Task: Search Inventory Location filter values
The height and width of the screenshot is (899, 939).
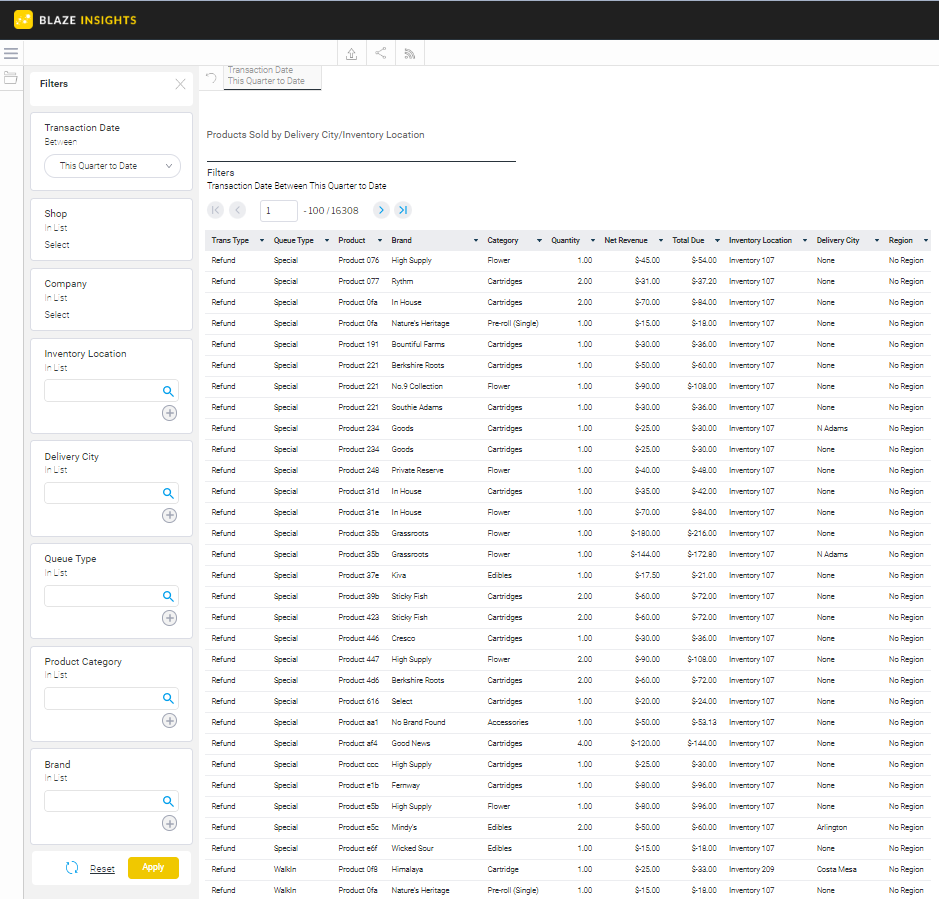Action: coord(168,391)
